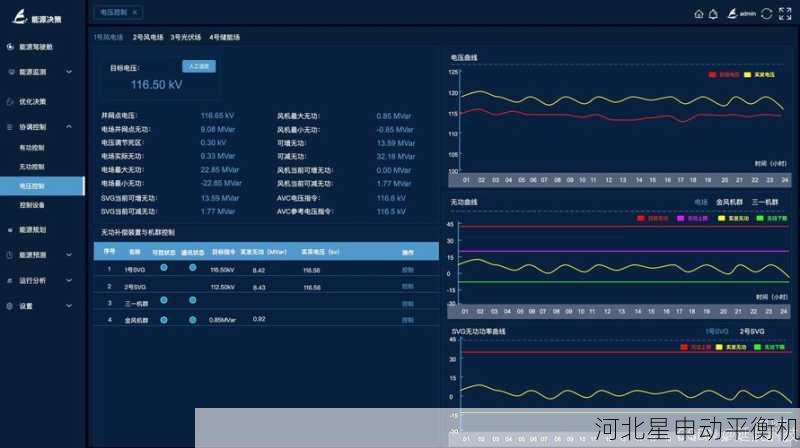The image size is (800, 448).
Task: Click the 116.50 kV target voltage value
Action: [x=156, y=85]
